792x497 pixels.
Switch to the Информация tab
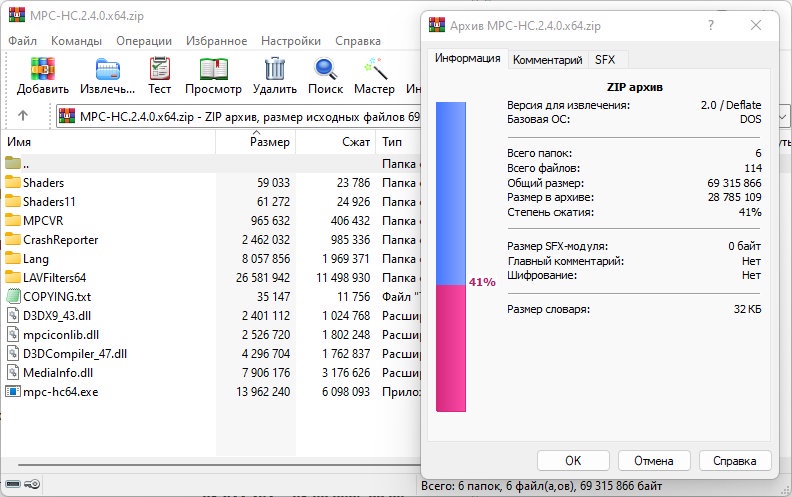click(x=467, y=58)
